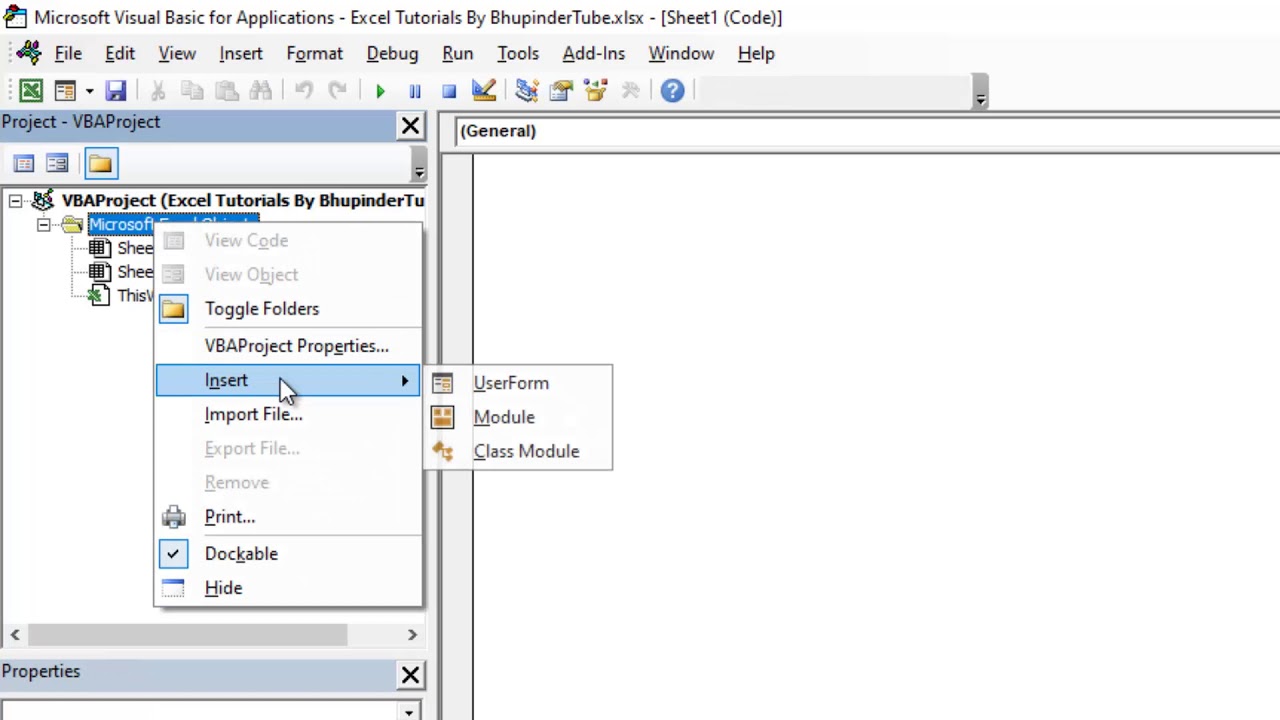Open the Window menu
Viewport: 1280px width, 720px height.
(x=681, y=54)
